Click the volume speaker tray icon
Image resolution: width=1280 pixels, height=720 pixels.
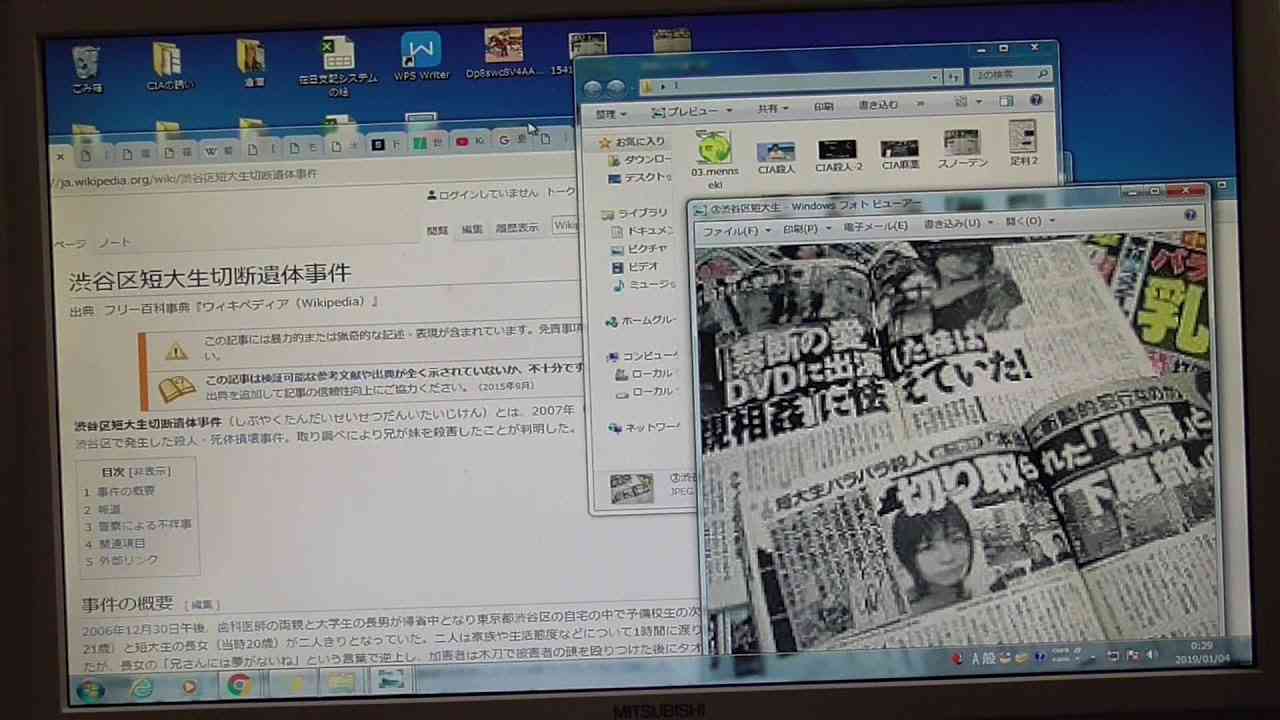[x=1151, y=654]
